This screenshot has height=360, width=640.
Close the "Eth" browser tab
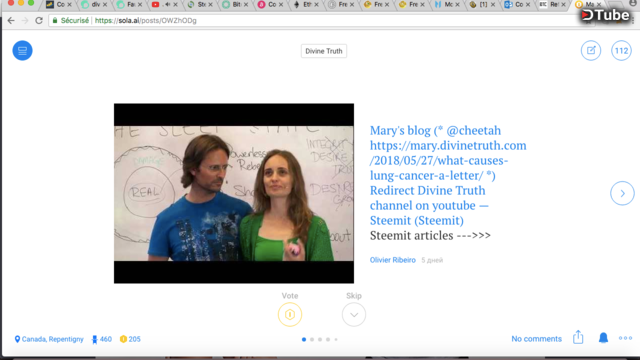tap(316, 4)
